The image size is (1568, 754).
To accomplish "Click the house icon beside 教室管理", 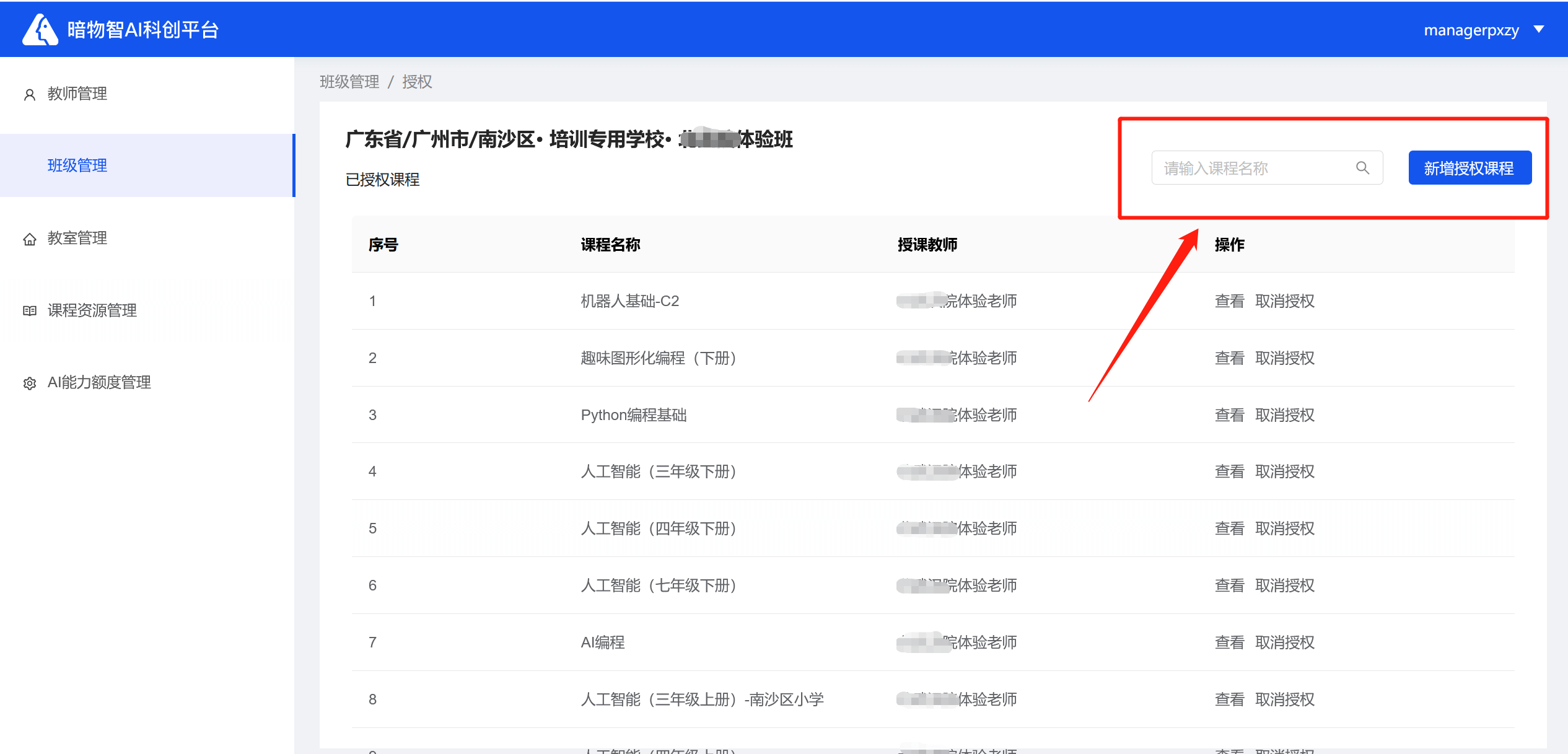I will click(x=29, y=239).
